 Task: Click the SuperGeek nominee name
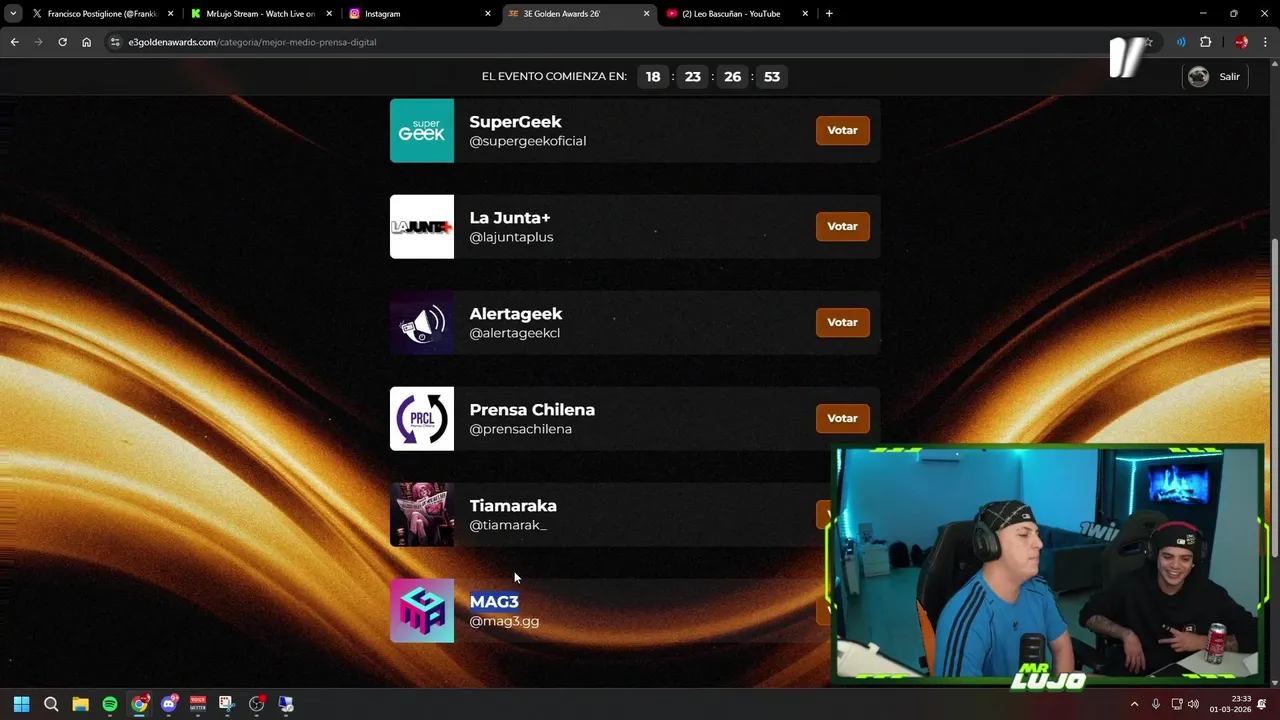(515, 122)
